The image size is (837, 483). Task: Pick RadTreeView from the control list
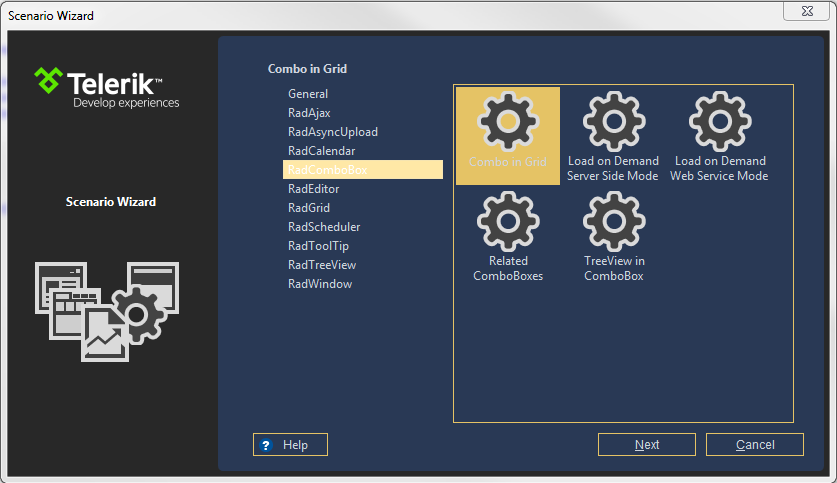pos(322,265)
